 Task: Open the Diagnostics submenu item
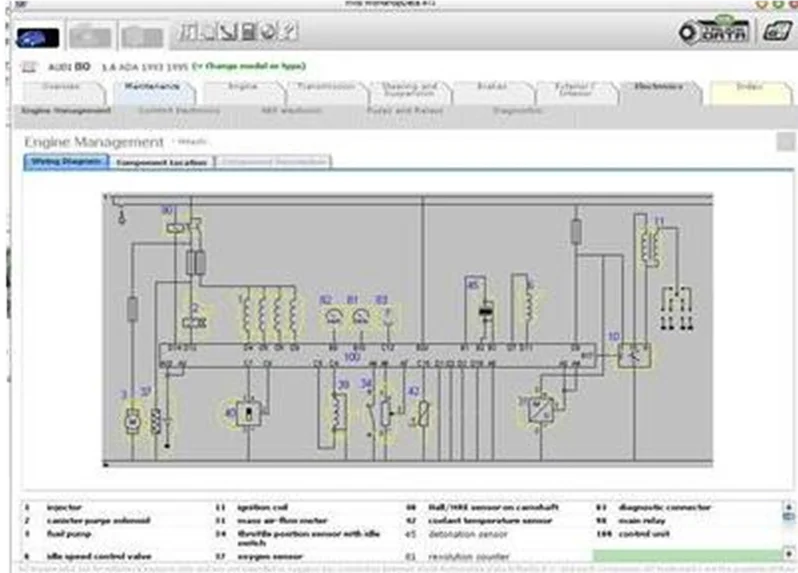click(517, 110)
